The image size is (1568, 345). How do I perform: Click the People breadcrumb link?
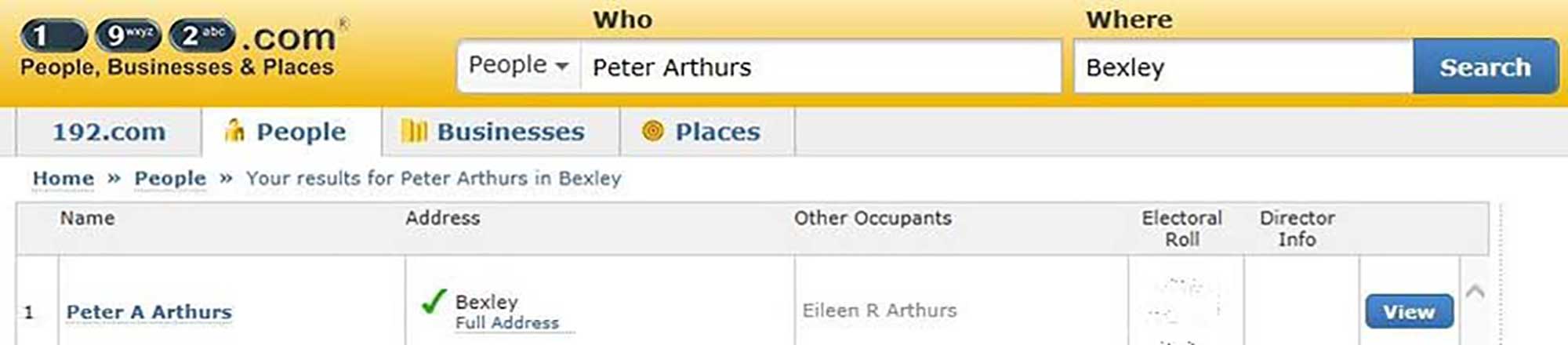click(x=170, y=179)
